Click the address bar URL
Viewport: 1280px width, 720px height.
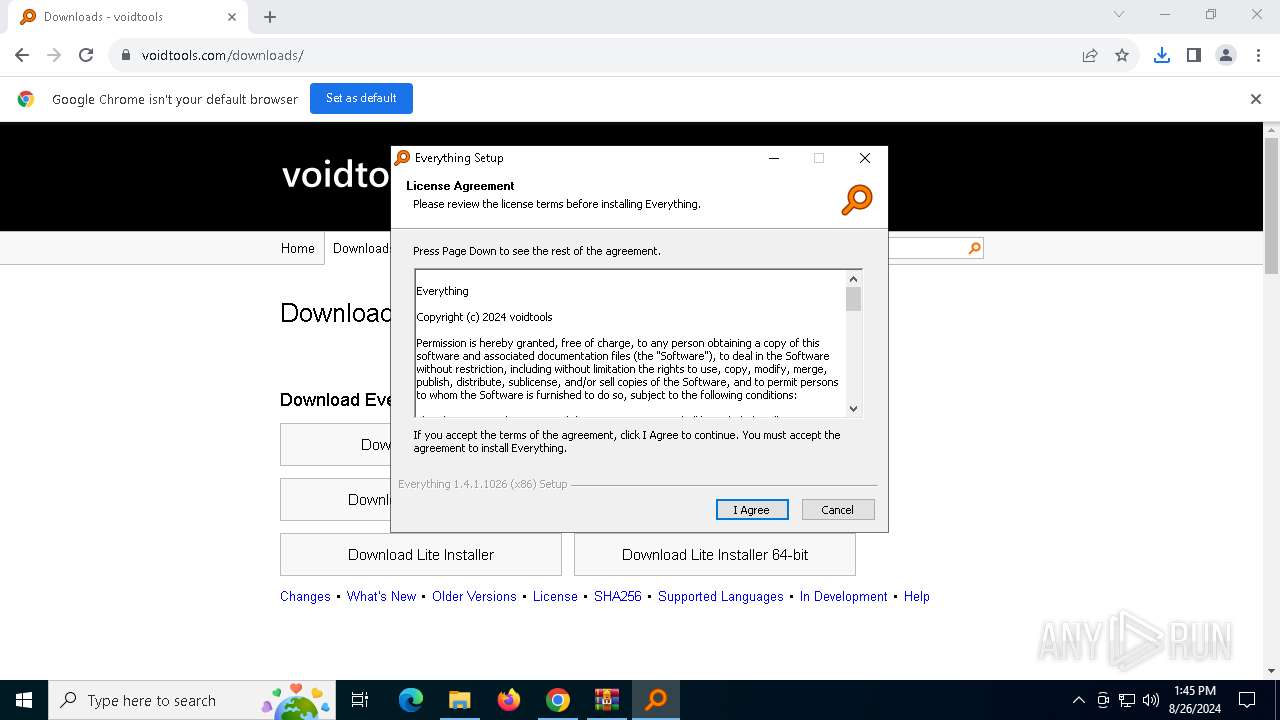point(223,55)
